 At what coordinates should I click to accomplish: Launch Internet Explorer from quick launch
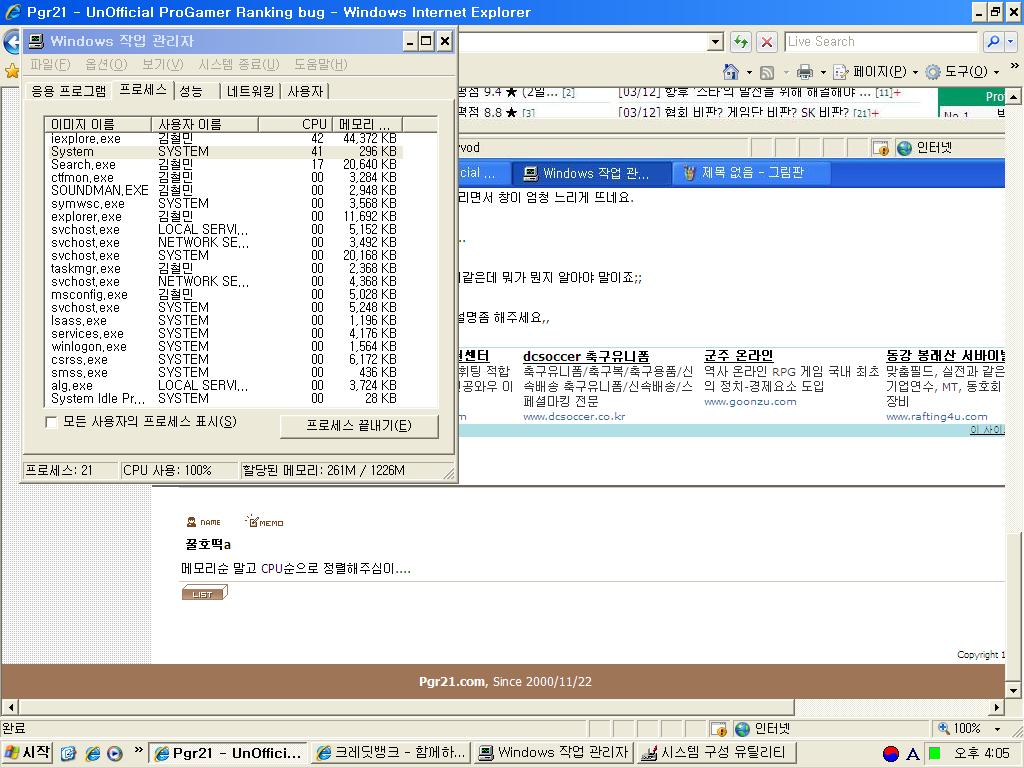[x=92, y=754]
